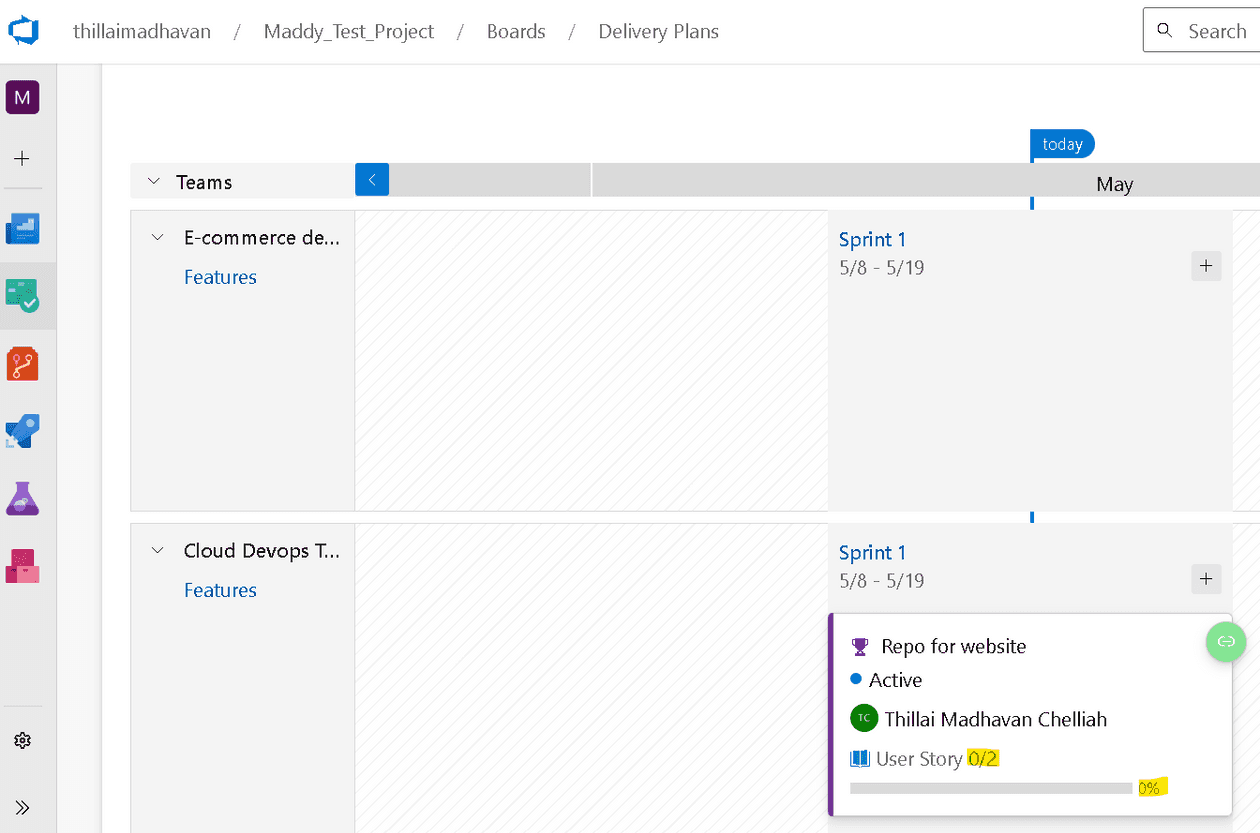Open the Overview hub icon
This screenshot has width=1260, height=833.
[x=22, y=229]
